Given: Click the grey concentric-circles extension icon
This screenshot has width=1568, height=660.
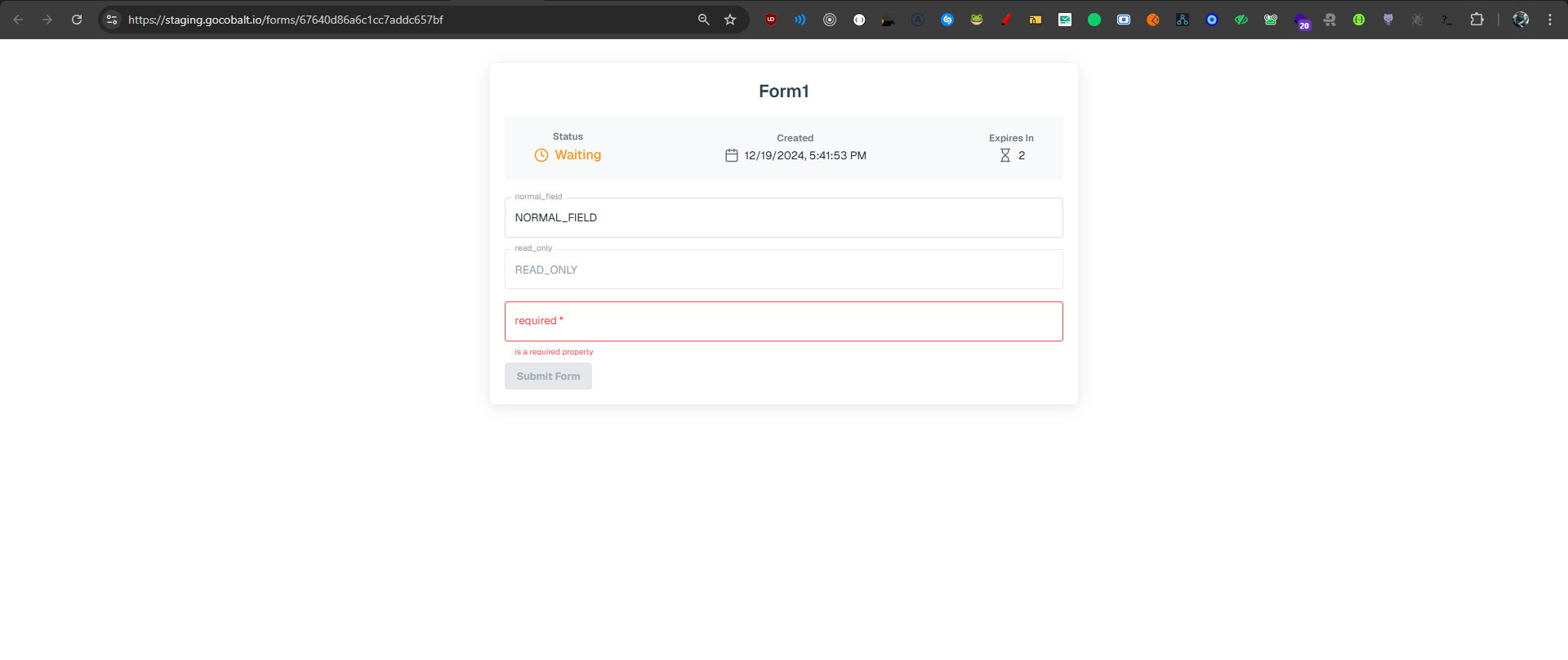Looking at the screenshot, I should (x=830, y=20).
